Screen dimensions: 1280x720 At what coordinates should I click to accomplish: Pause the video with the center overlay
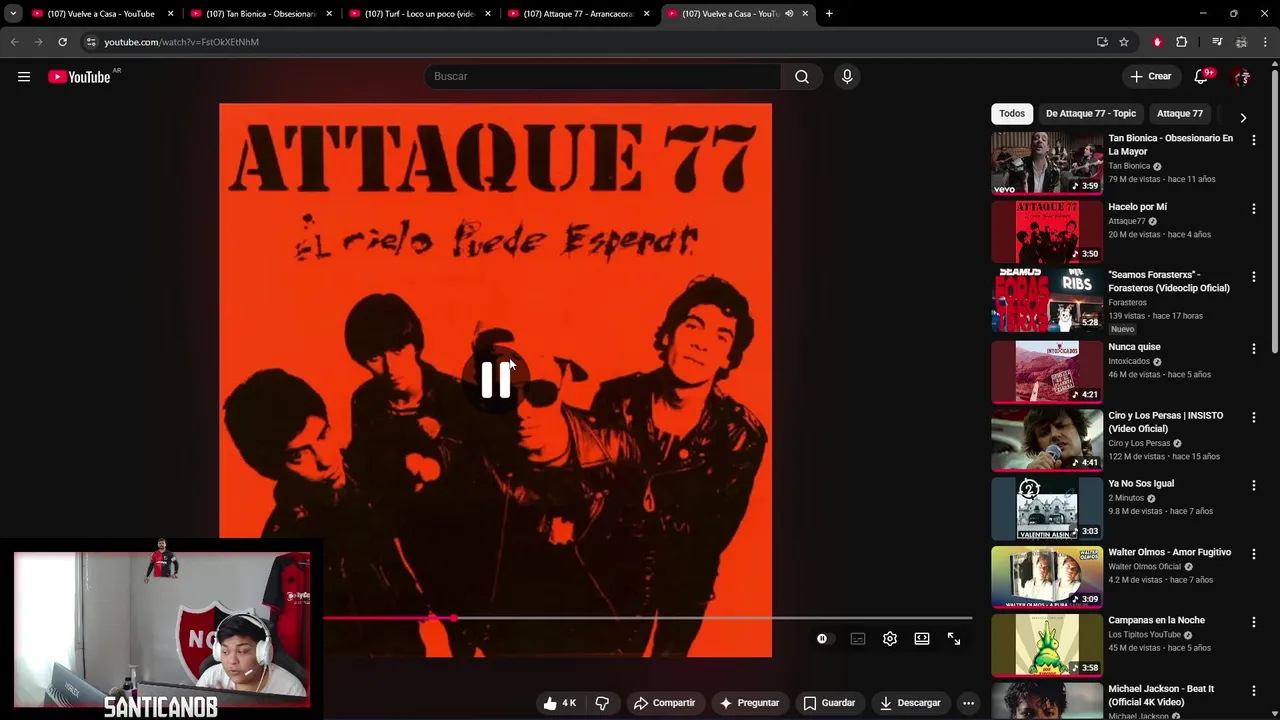click(496, 380)
